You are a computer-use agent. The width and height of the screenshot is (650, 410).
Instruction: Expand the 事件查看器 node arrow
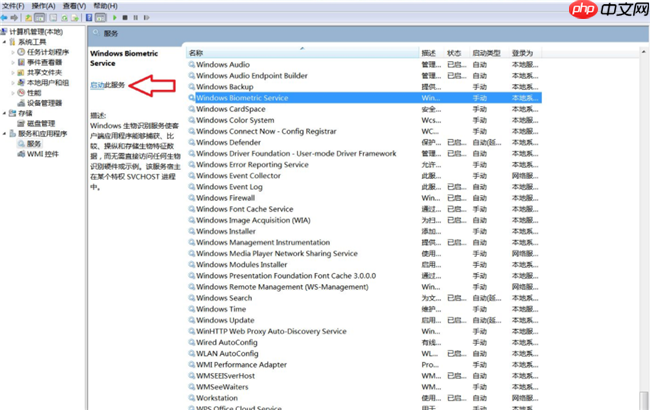pos(13,63)
